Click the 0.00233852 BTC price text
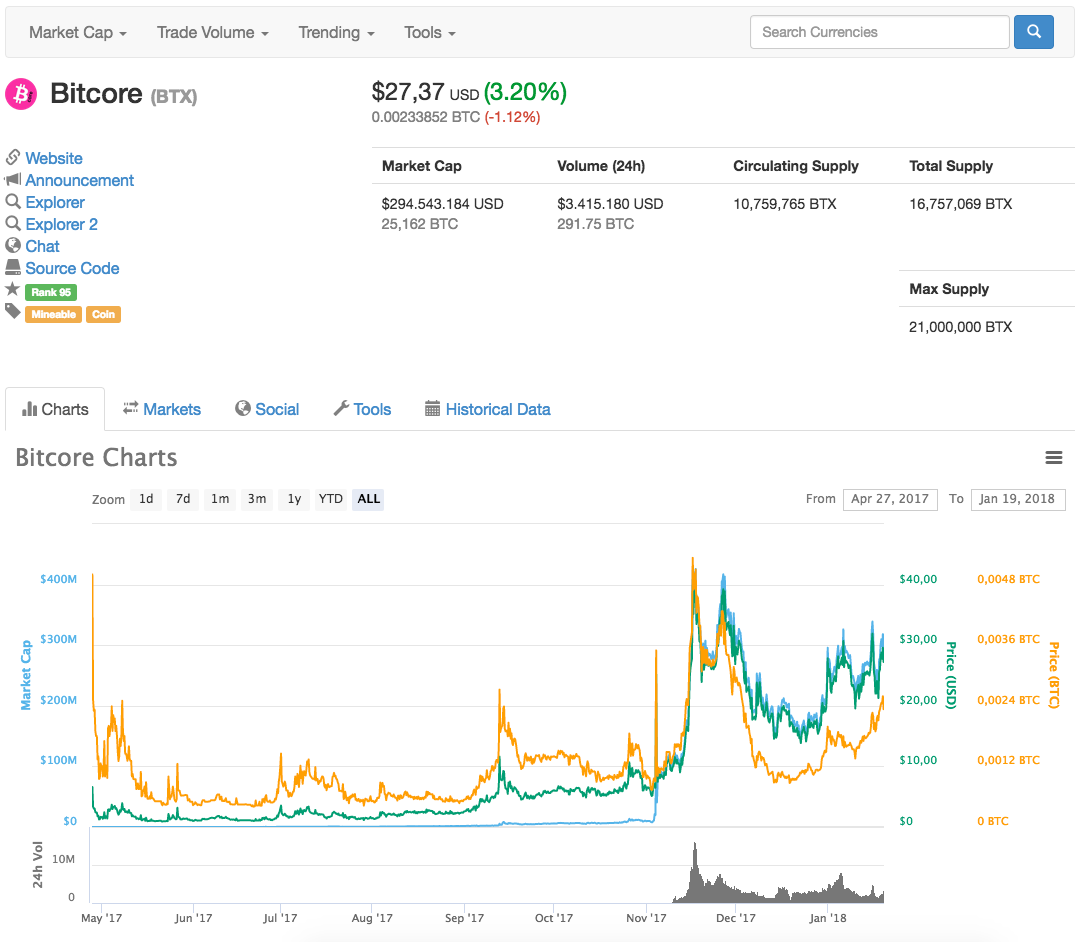Viewport: 1087px width, 942px height. 426,117
